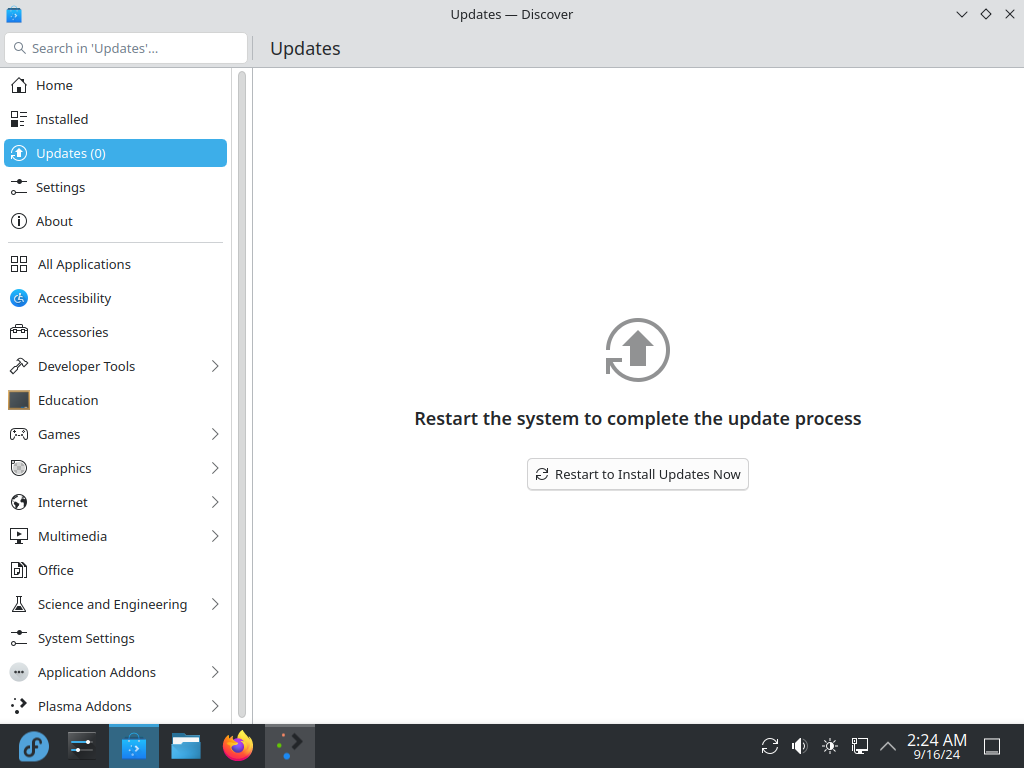Click the Discover icon in the taskbar
The height and width of the screenshot is (768, 1024).
[x=134, y=746]
